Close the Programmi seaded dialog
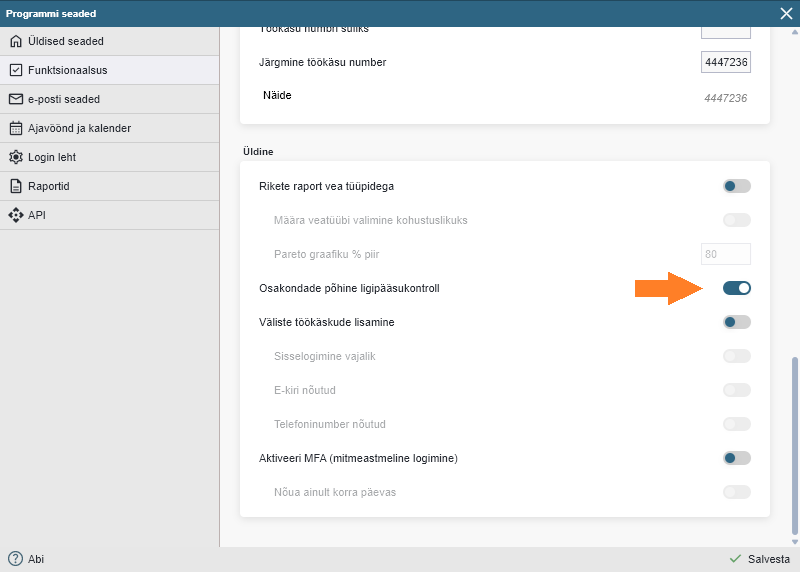The width and height of the screenshot is (800, 572). (786, 13)
